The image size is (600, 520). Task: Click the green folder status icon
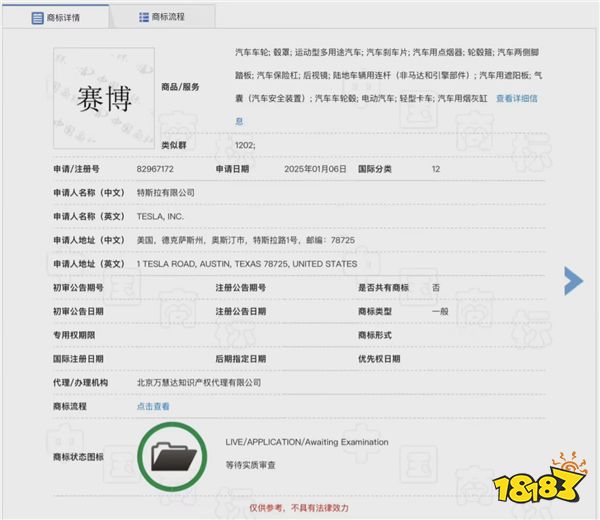click(173, 457)
